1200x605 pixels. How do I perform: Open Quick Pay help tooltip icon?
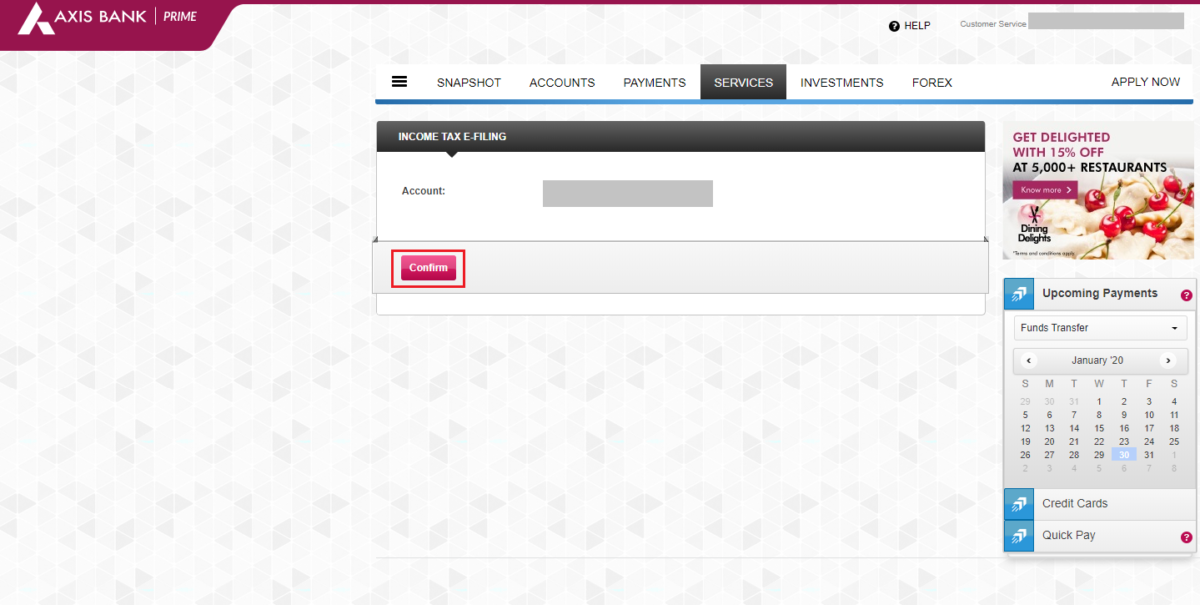(1186, 537)
